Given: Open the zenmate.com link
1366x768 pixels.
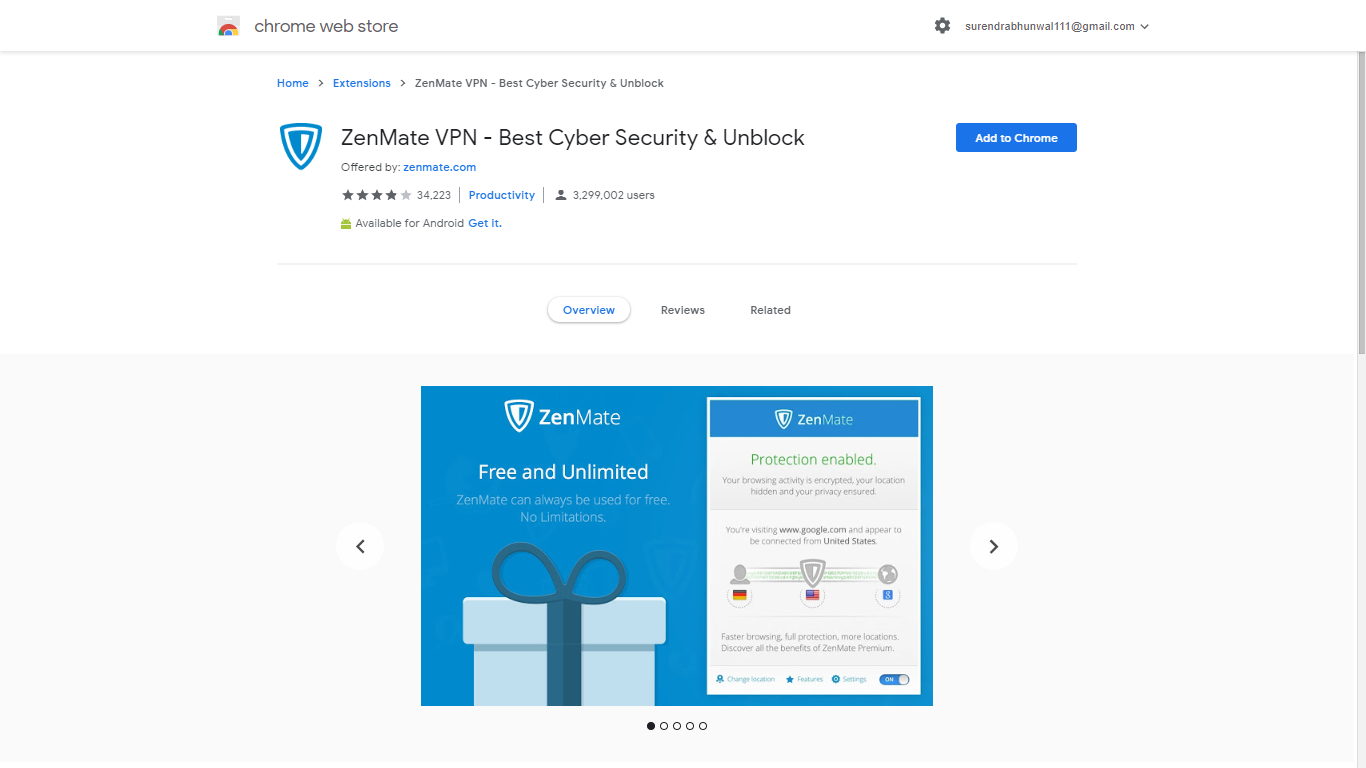Looking at the screenshot, I should coord(439,167).
